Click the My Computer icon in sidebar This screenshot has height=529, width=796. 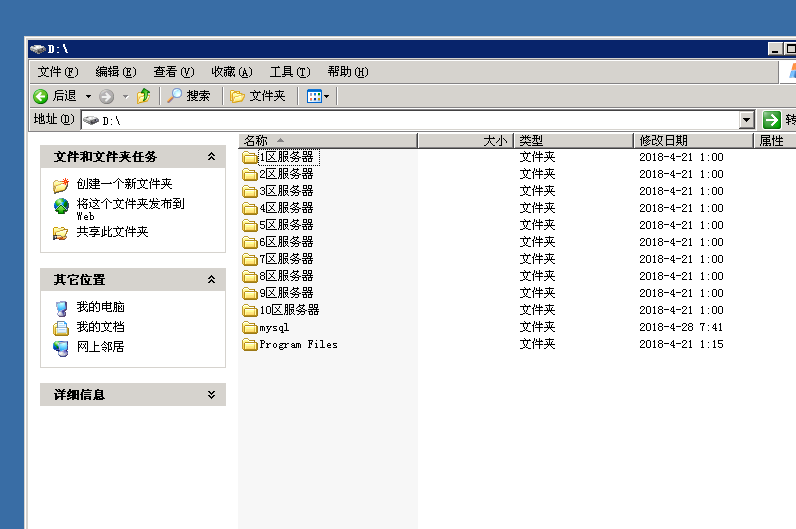click(x=61, y=308)
